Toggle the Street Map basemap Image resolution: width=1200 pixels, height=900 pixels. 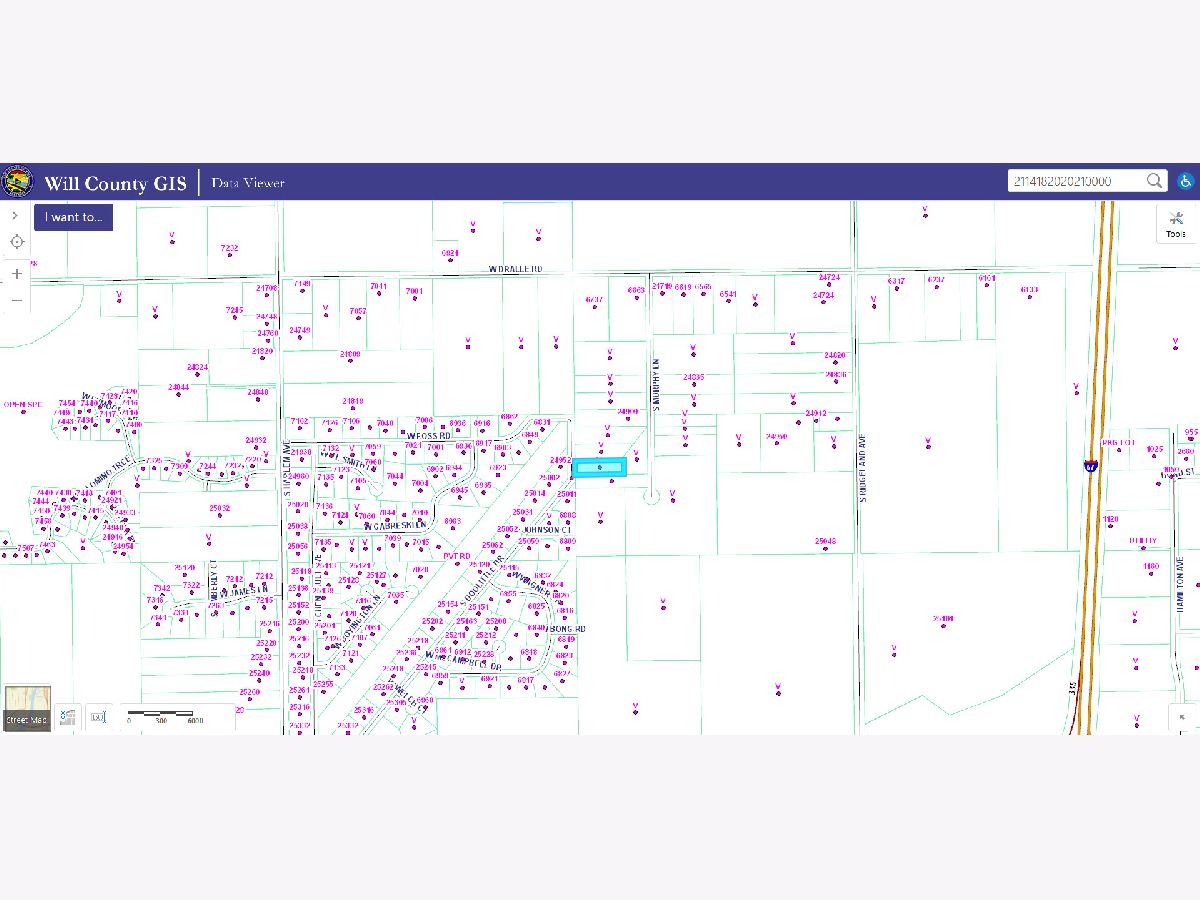click(26, 708)
